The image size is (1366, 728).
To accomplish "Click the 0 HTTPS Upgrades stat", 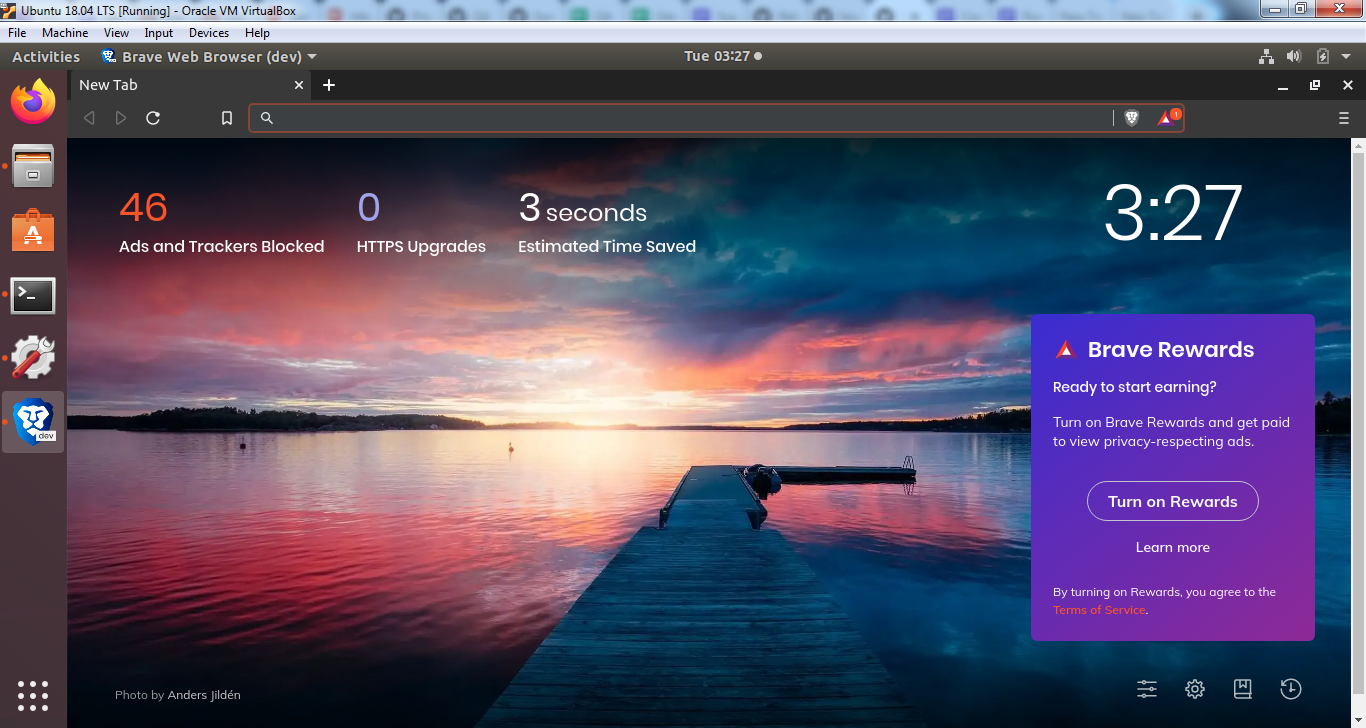I will (421, 222).
